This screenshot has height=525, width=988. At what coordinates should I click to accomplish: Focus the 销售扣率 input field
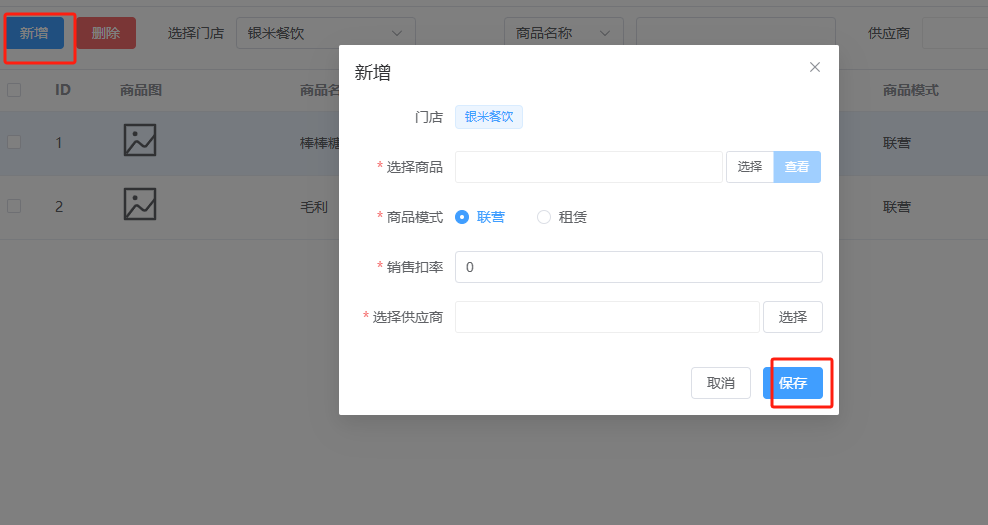click(x=638, y=267)
